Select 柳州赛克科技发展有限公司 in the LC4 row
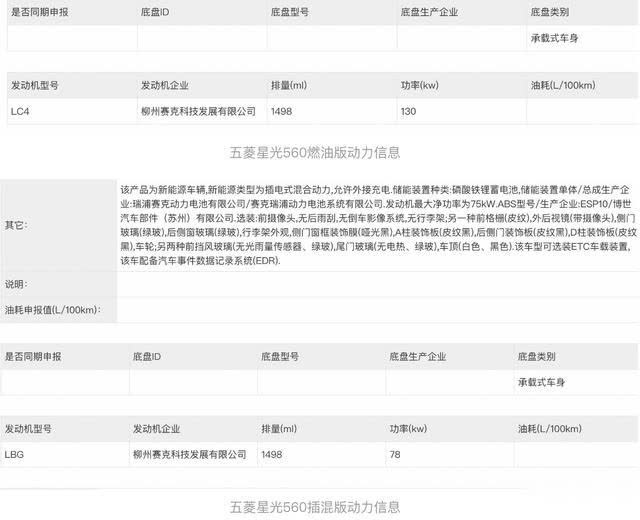The width and height of the screenshot is (640, 520). [198, 111]
